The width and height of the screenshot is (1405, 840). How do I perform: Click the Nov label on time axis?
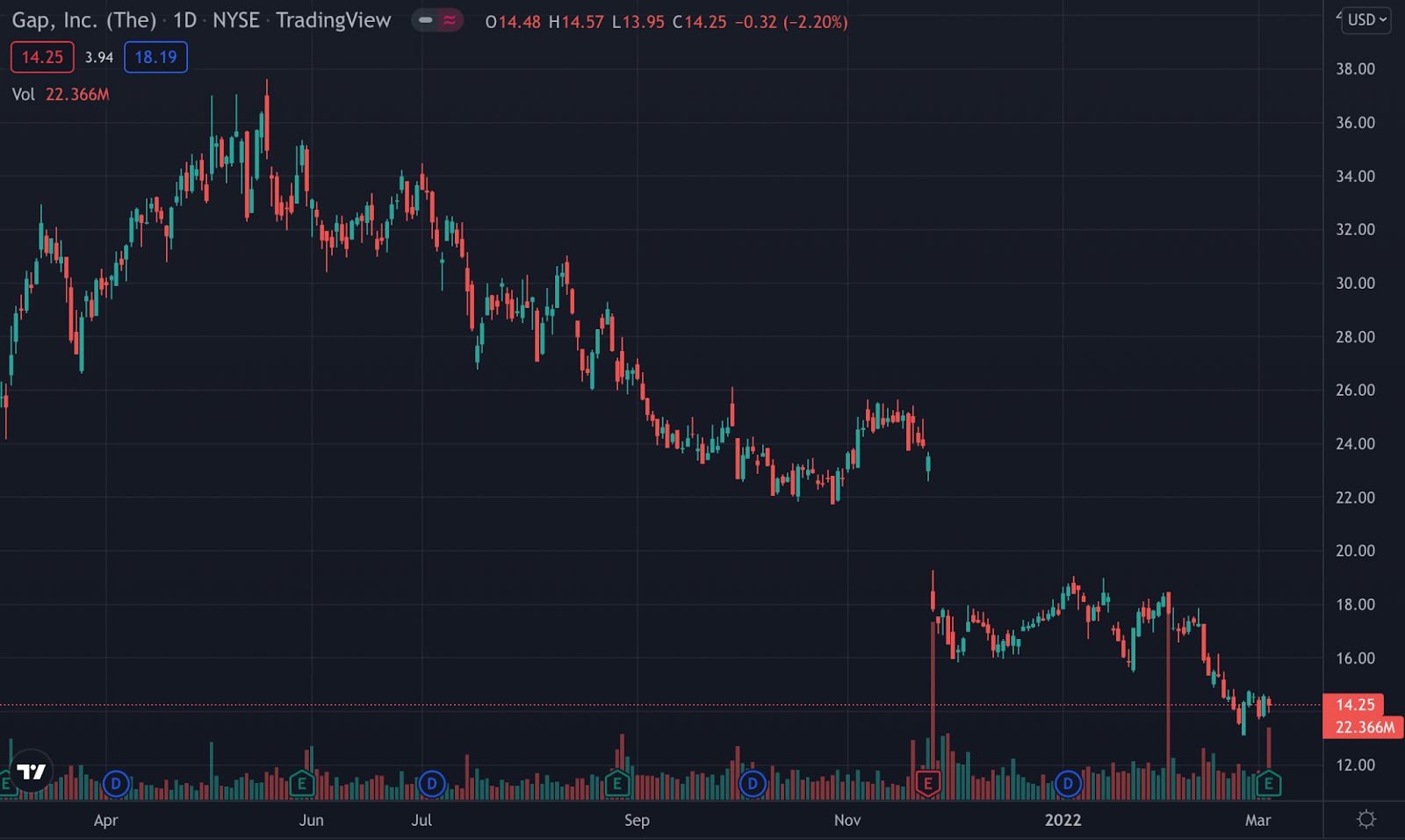click(847, 820)
